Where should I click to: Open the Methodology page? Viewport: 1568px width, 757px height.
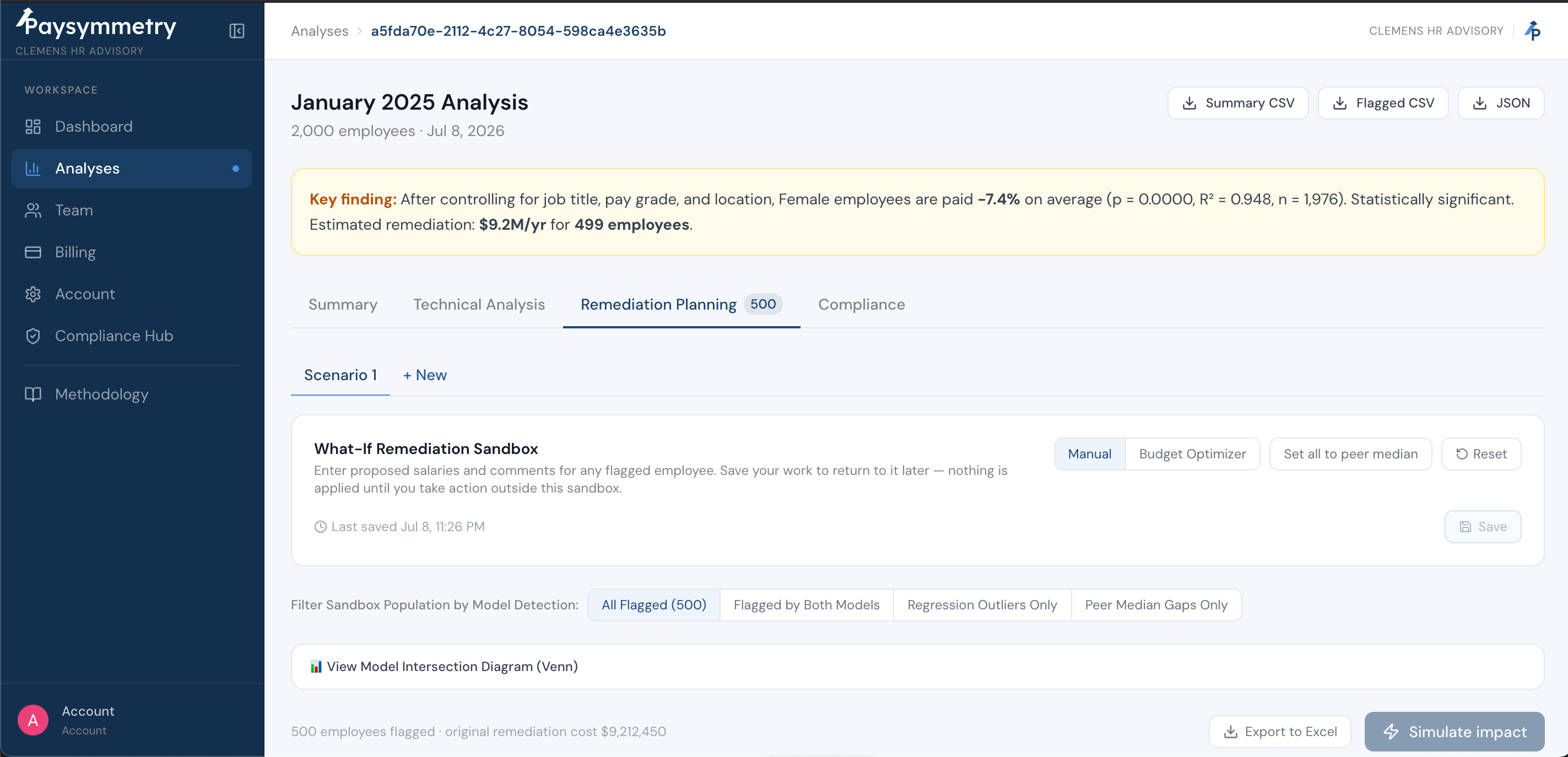click(132, 394)
